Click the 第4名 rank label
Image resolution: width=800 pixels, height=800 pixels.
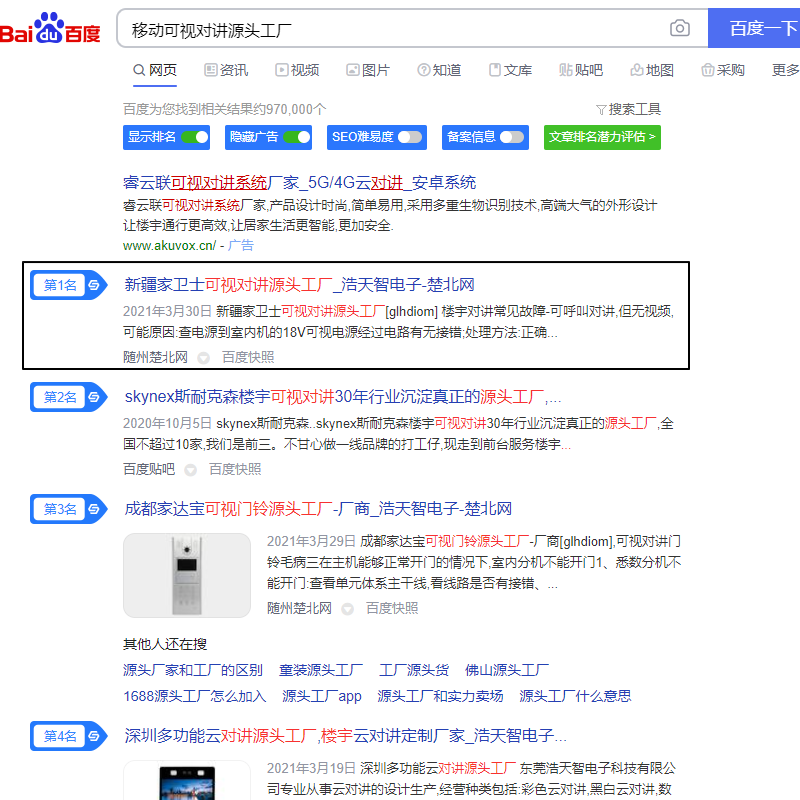[60, 736]
